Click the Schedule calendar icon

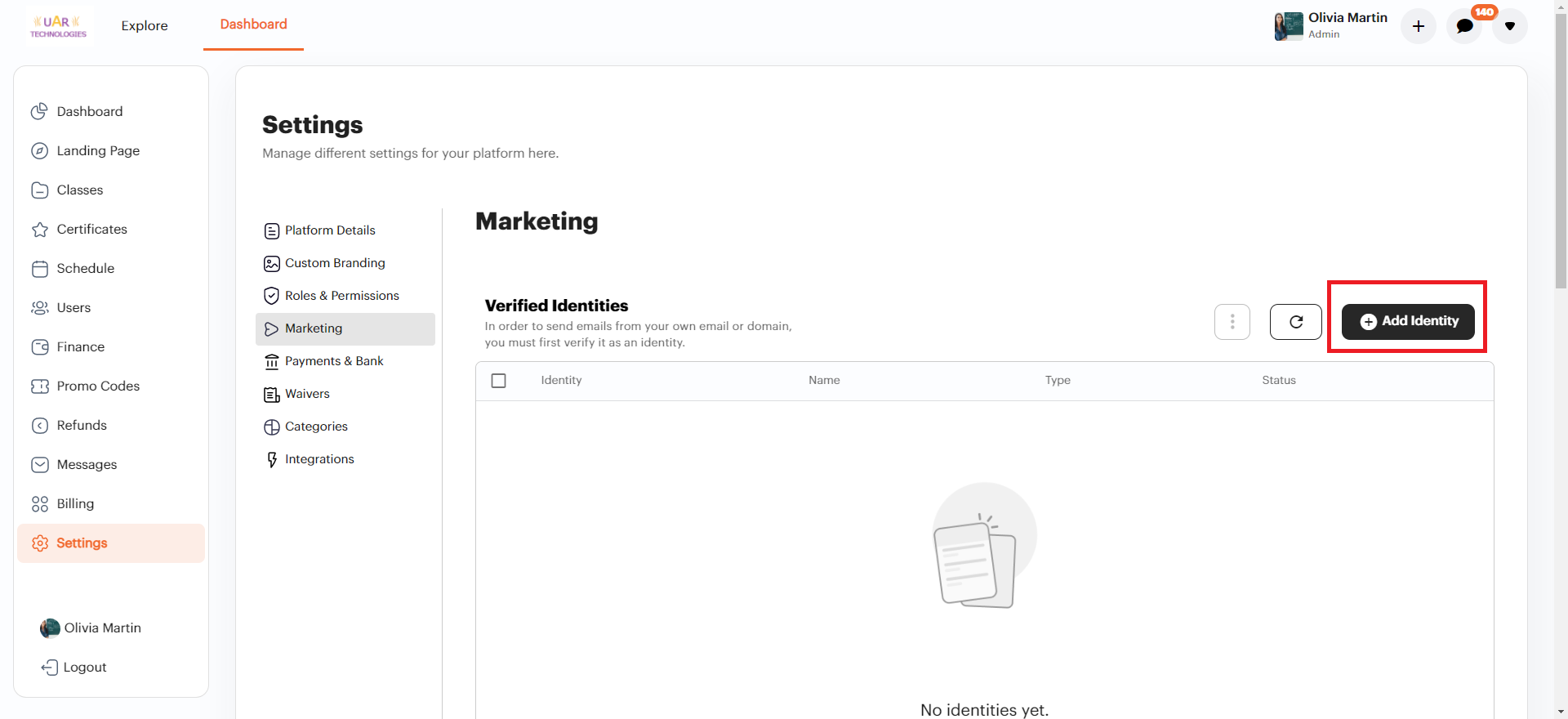[39, 268]
